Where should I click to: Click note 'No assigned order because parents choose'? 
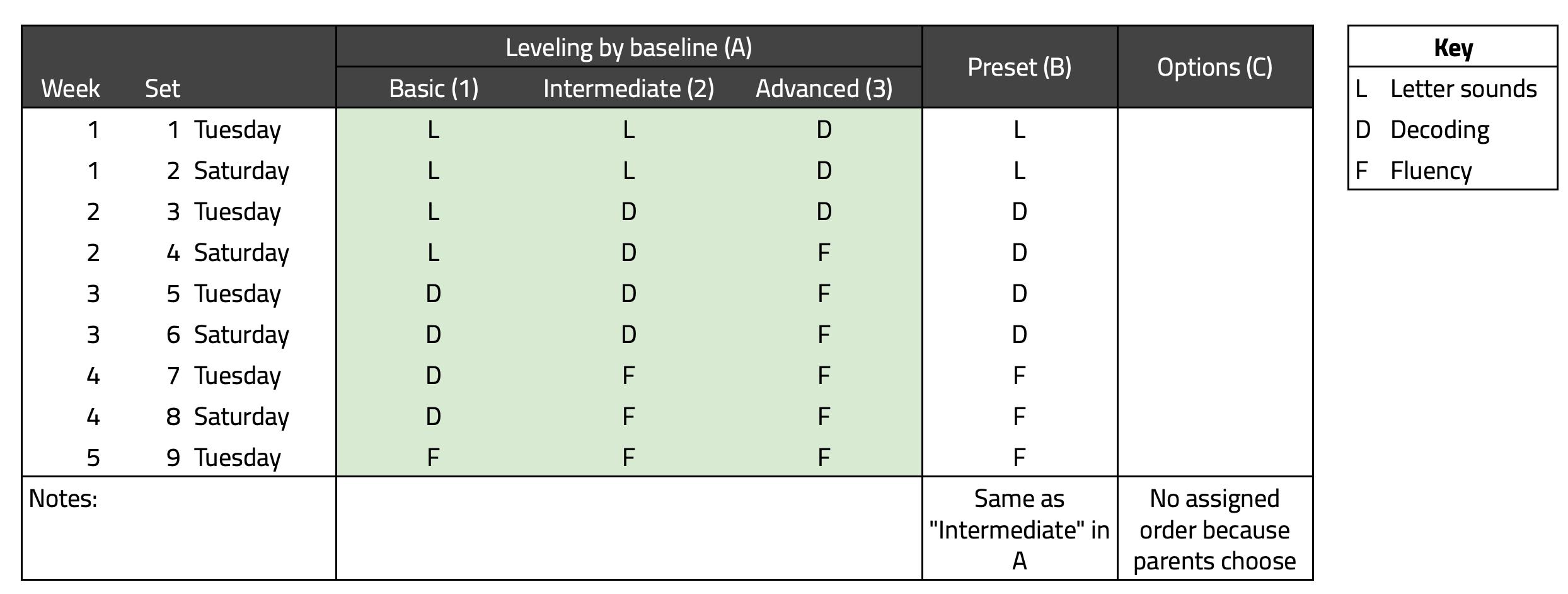pos(1215,529)
